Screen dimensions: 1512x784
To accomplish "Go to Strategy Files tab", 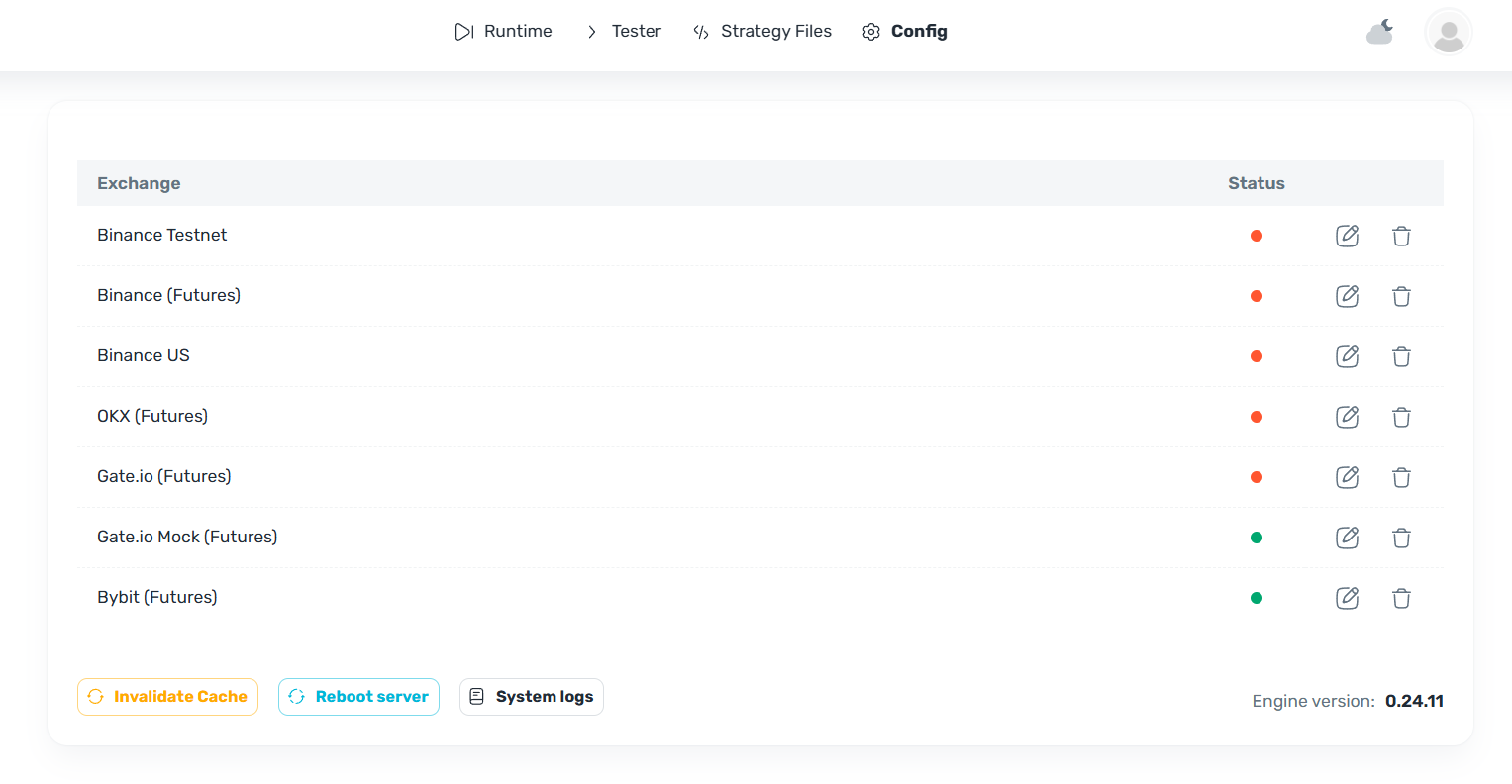I will (762, 32).
